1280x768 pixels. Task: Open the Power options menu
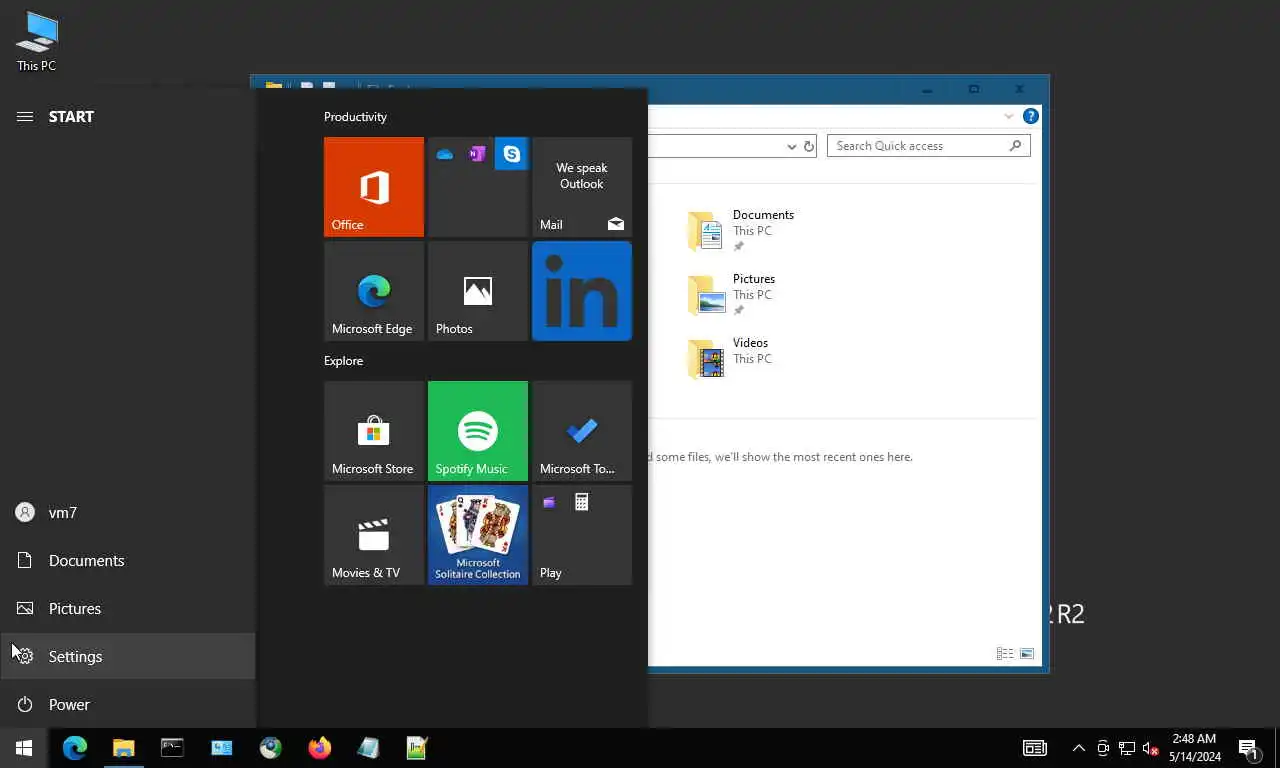[128, 705]
